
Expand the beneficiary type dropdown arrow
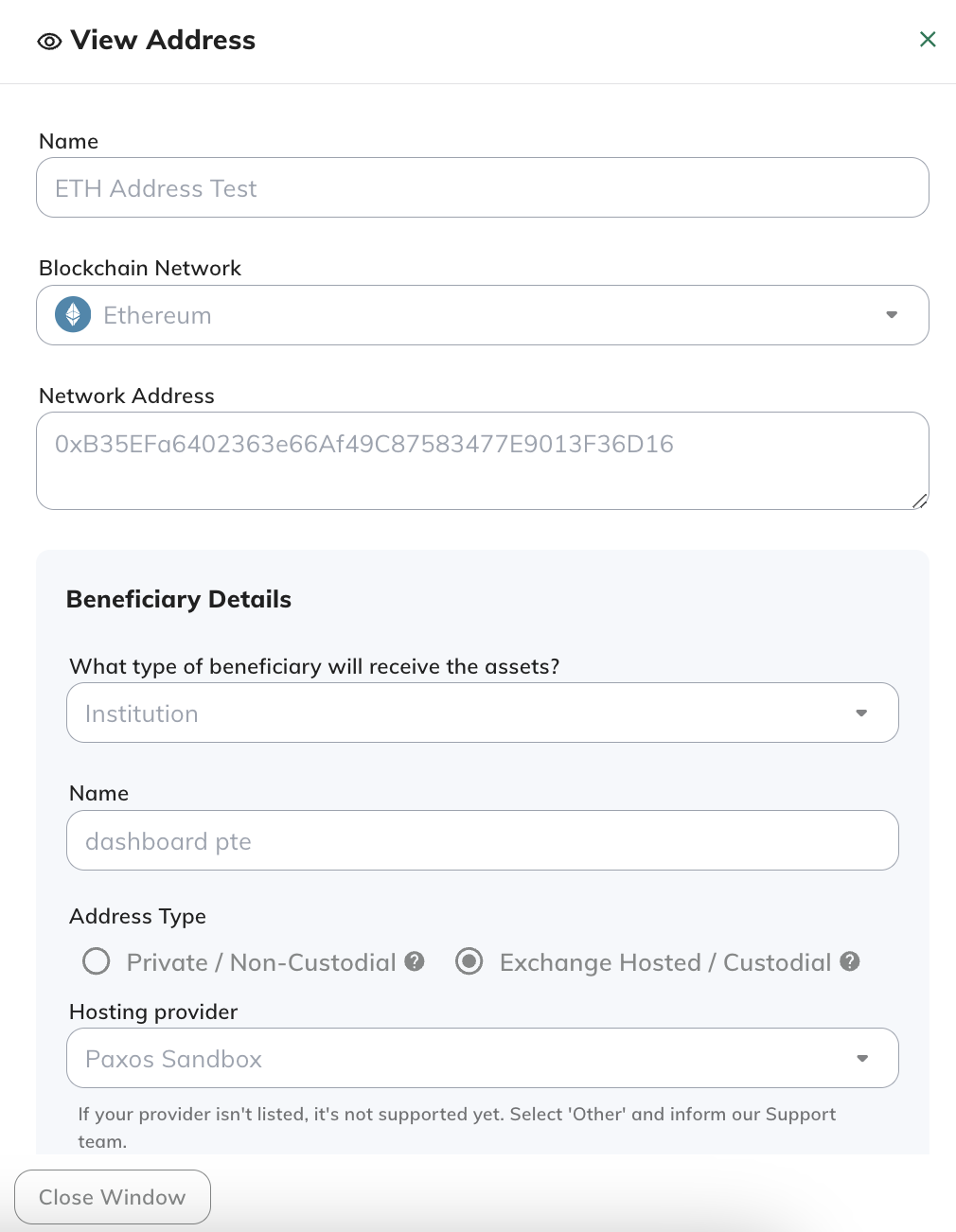click(861, 713)
